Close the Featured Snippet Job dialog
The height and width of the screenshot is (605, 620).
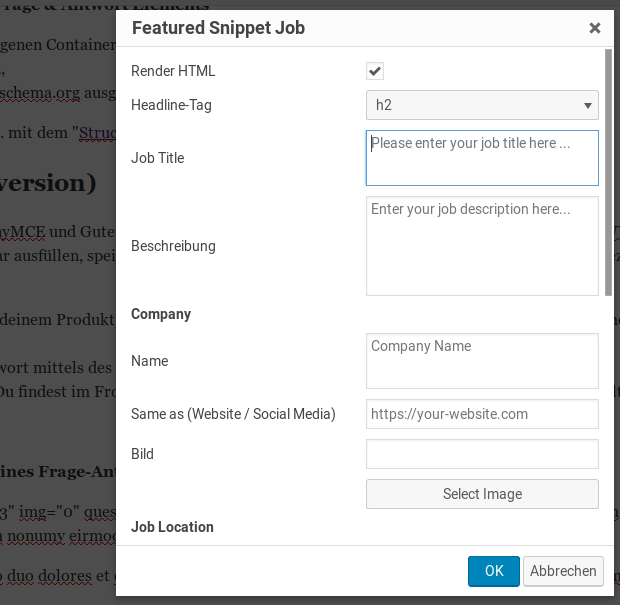click(595, 28)
